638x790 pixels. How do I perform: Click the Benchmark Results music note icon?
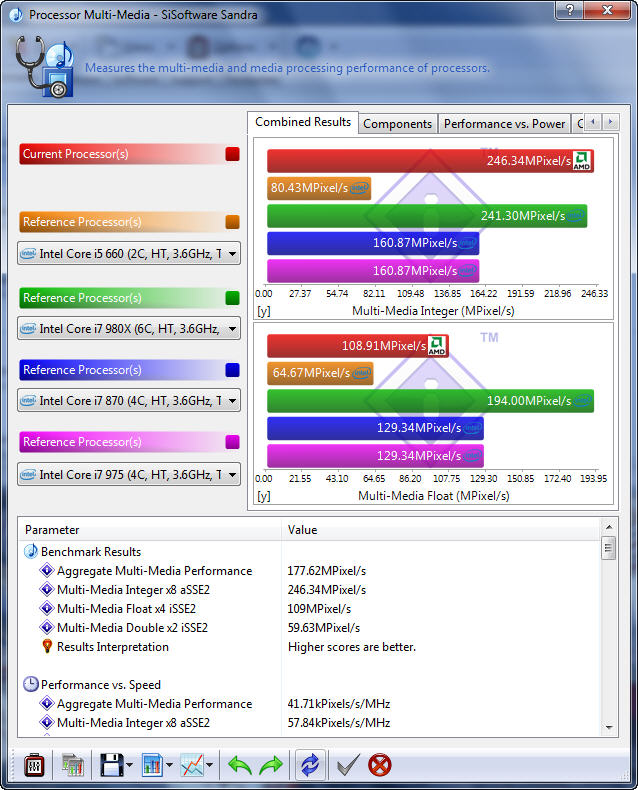coord(31,552)
